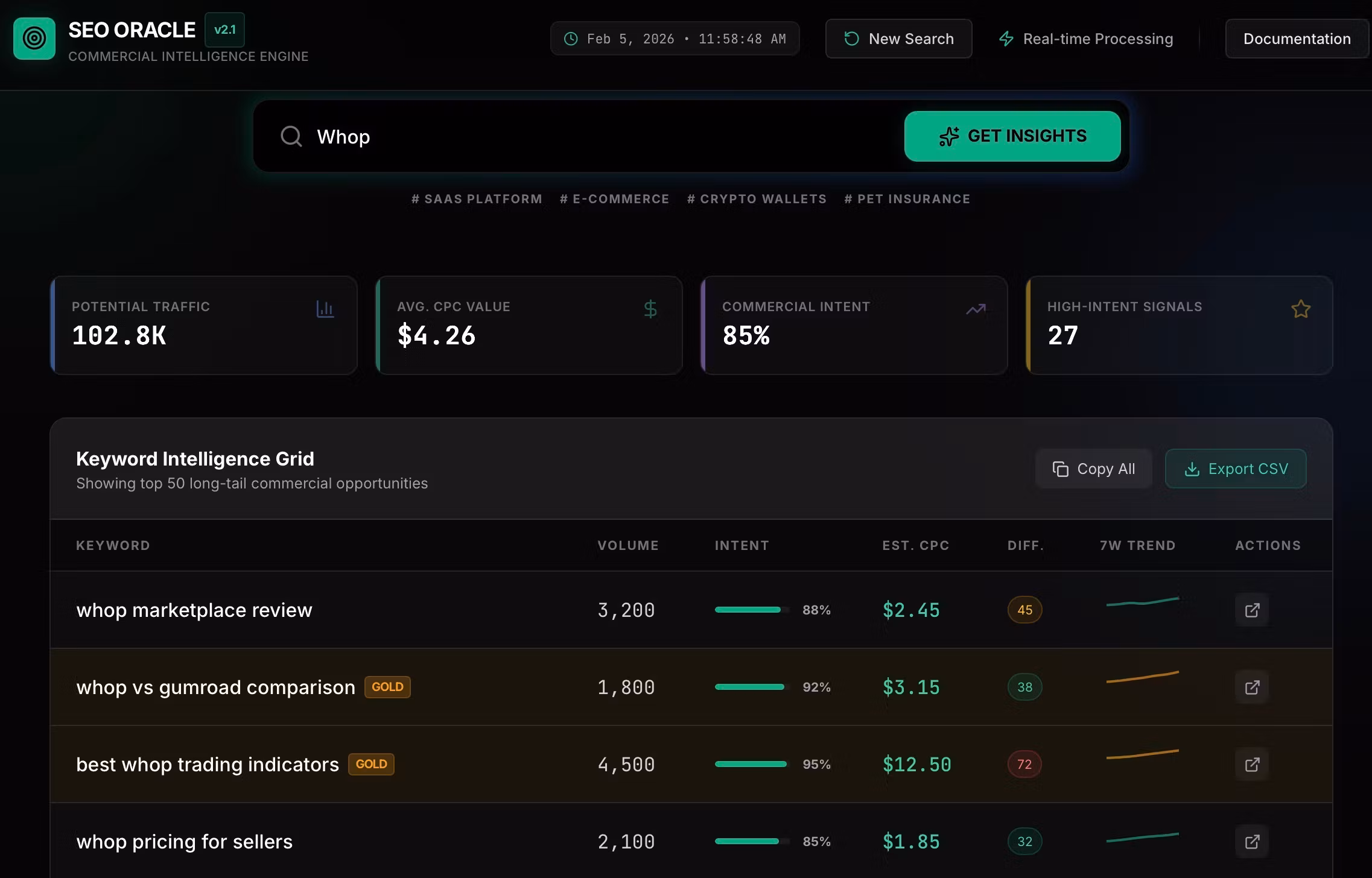
Task: Sort by the VOLUME column header
Action: tap(628, 546)
